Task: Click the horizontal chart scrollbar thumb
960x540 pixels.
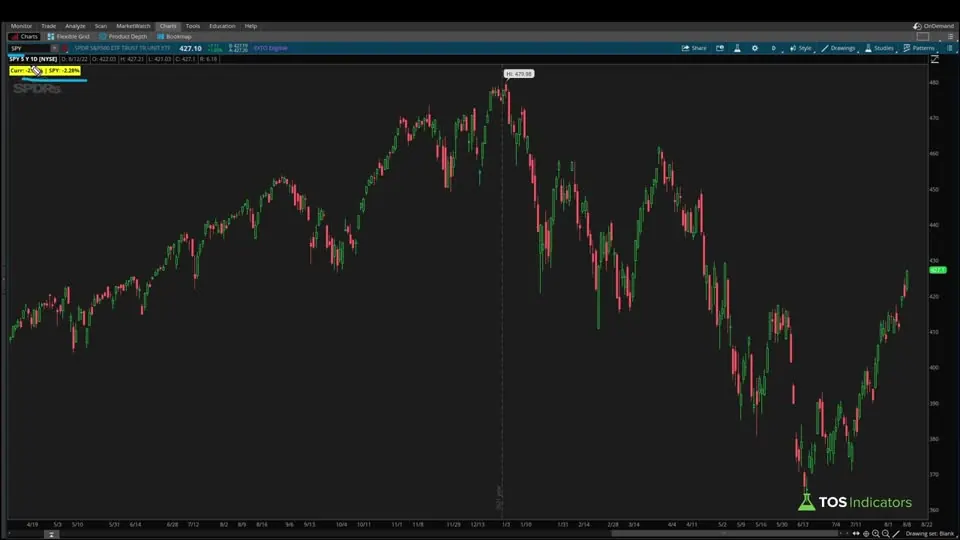Action: pos(724,534)
